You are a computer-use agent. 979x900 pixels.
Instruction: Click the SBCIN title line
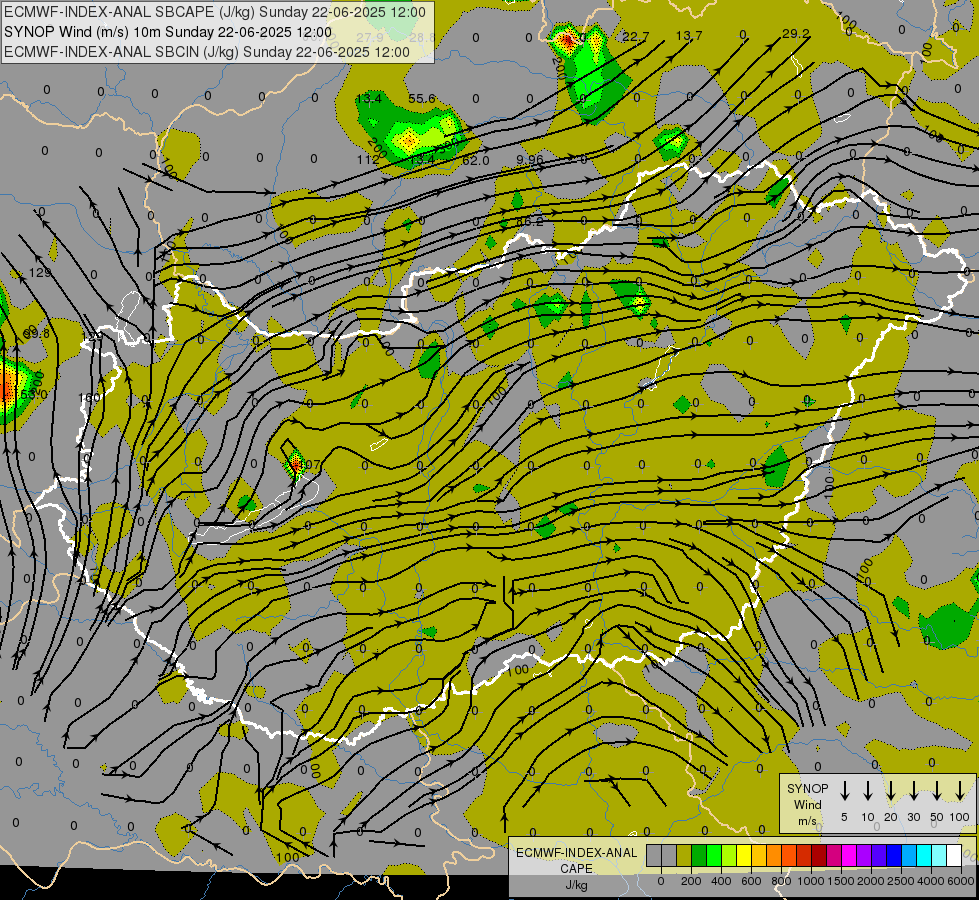click(207, 52)
